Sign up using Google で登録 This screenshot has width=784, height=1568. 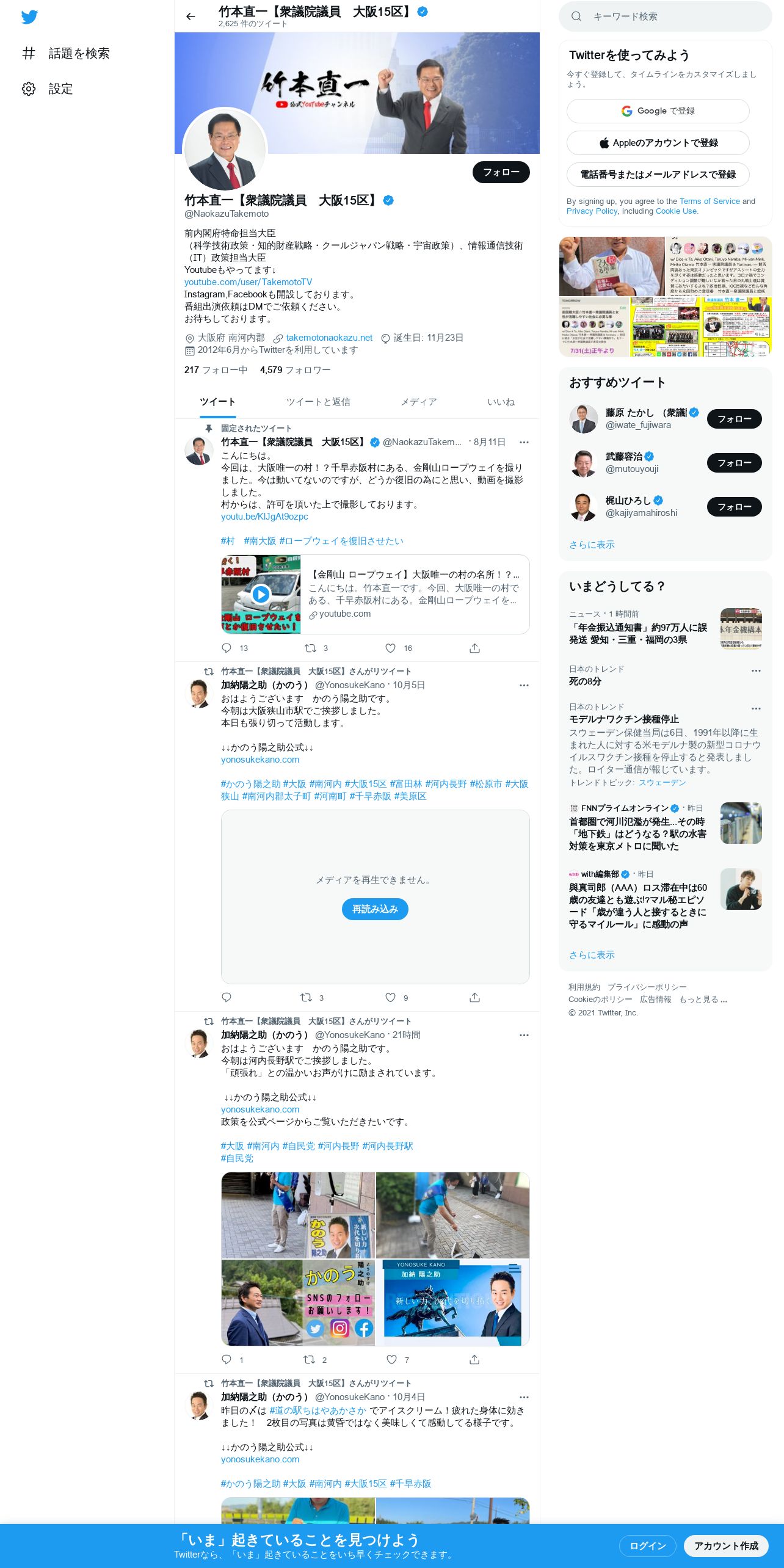coord(658,111)
